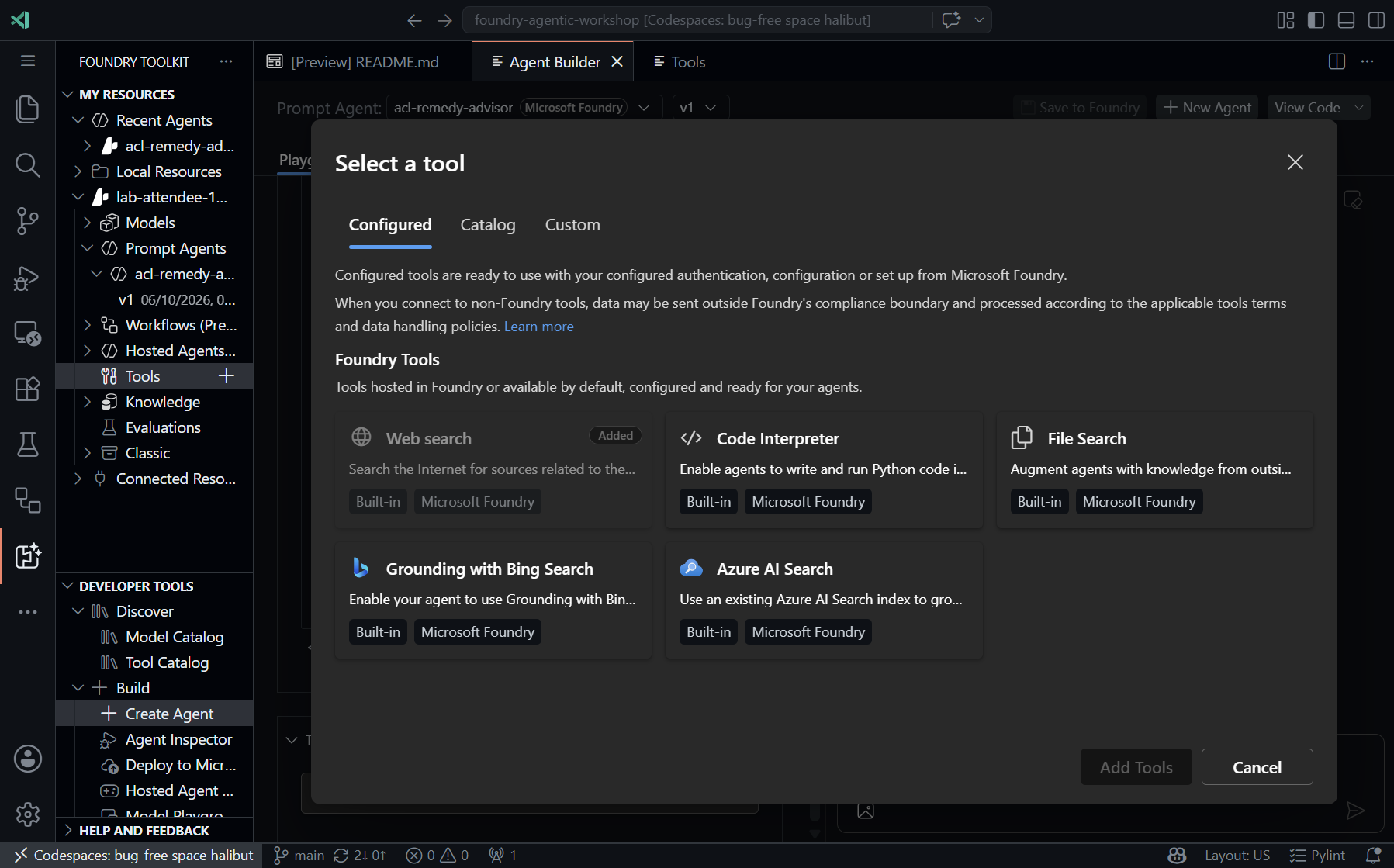
Task: Open the Foundry Toolkit activity icon
Action: tap(28, 556)
